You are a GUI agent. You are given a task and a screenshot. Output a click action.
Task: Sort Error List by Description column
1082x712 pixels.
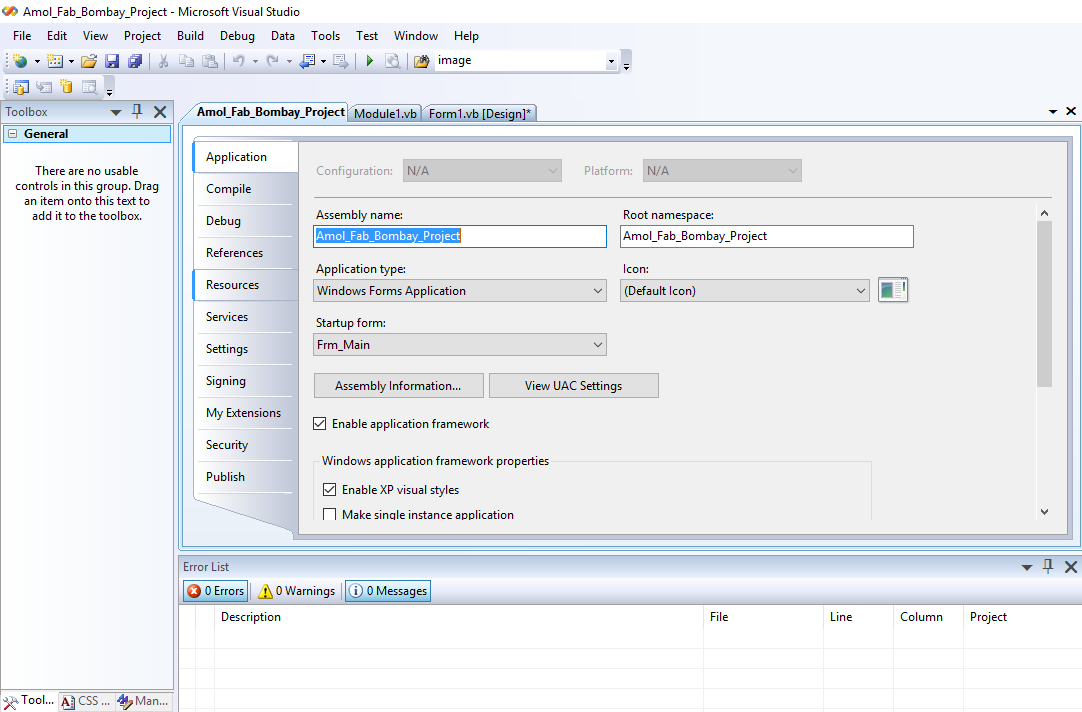pyautogui.click(x=458, y=617)
